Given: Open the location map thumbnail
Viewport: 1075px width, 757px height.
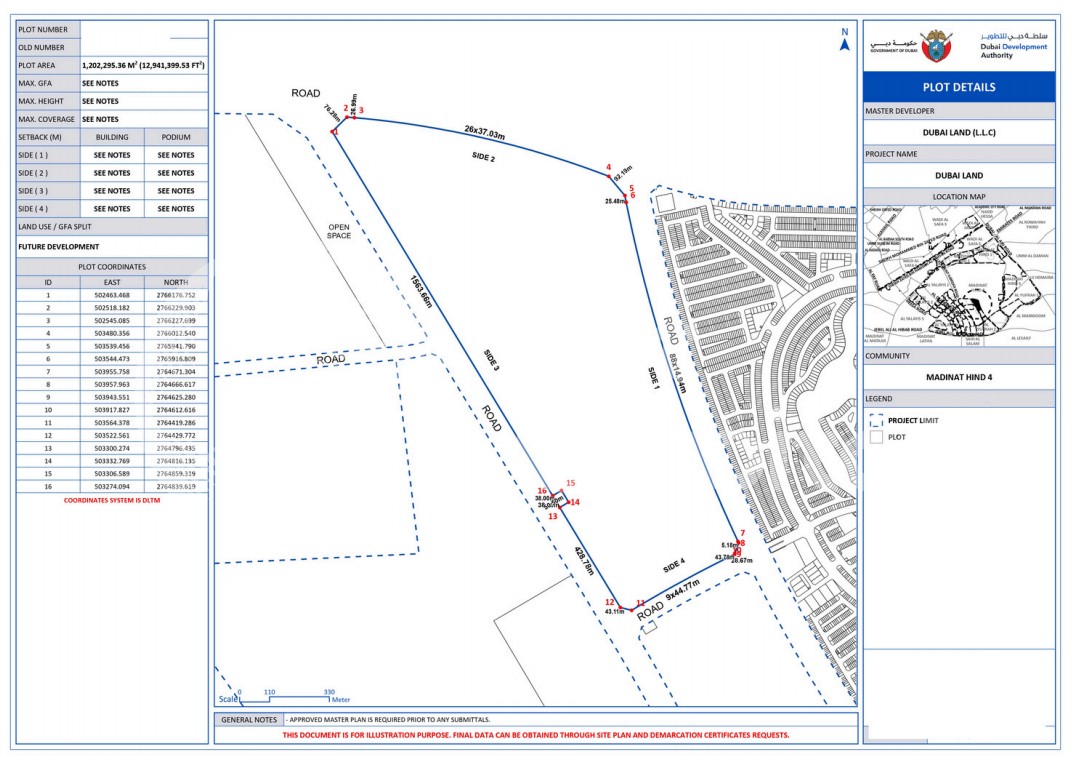Looking at the screenshot, I should tap(959, 275).
